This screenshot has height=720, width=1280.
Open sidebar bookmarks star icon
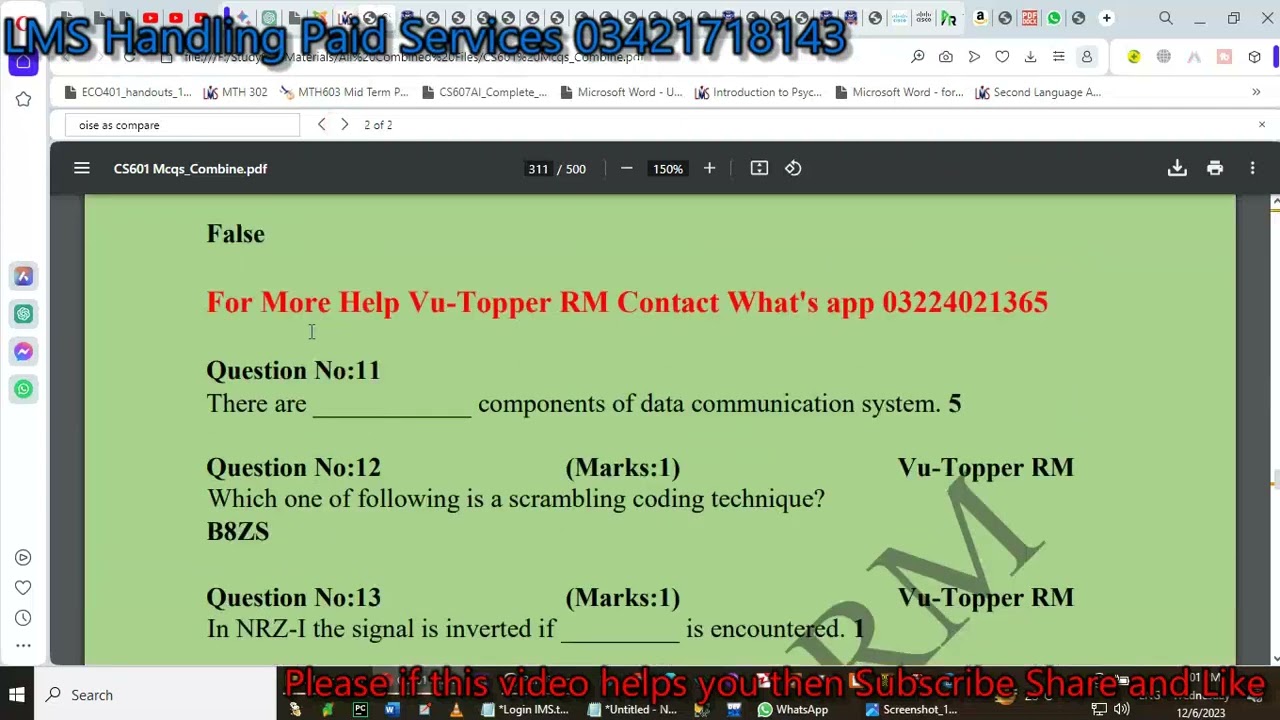[x=23, y=99]
